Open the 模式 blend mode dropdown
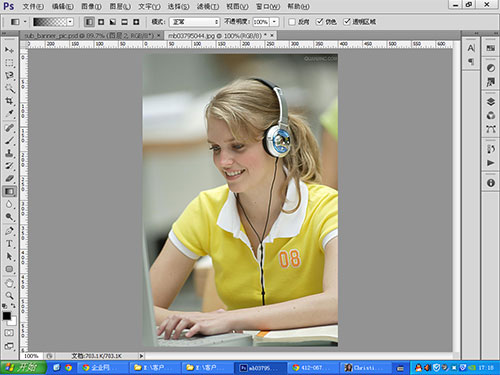500x375 pixels. [194, 22]
